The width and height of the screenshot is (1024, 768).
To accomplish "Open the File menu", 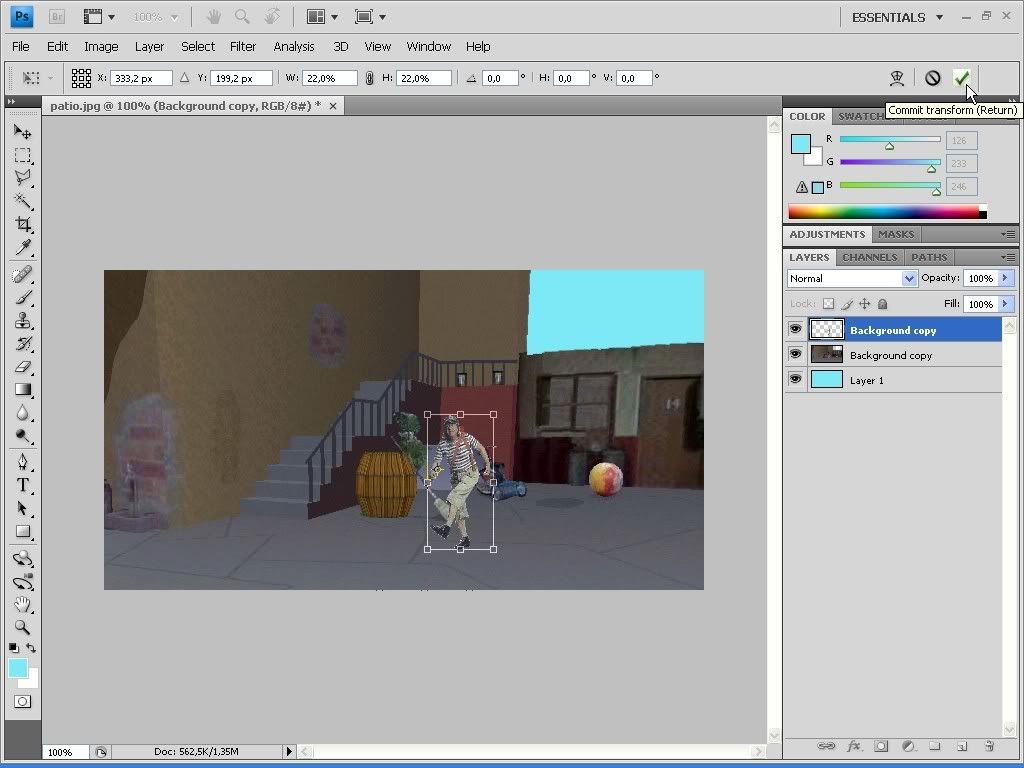I will coord(20,46).
